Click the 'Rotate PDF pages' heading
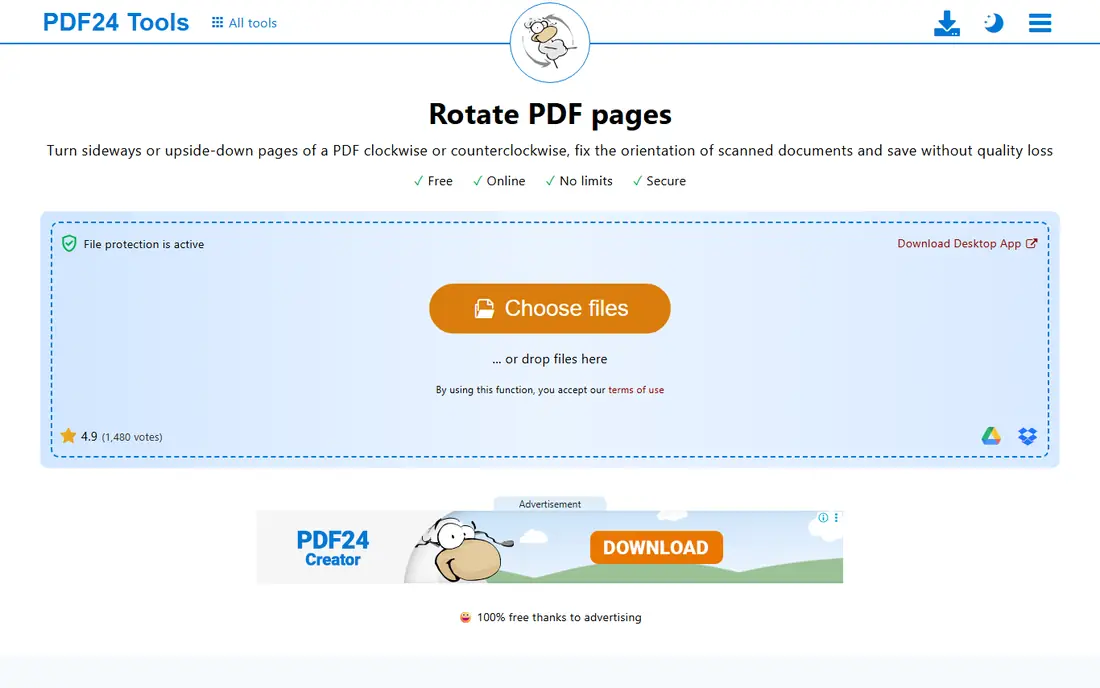This screenshot has height=688, width=1100. click(550, 114)
